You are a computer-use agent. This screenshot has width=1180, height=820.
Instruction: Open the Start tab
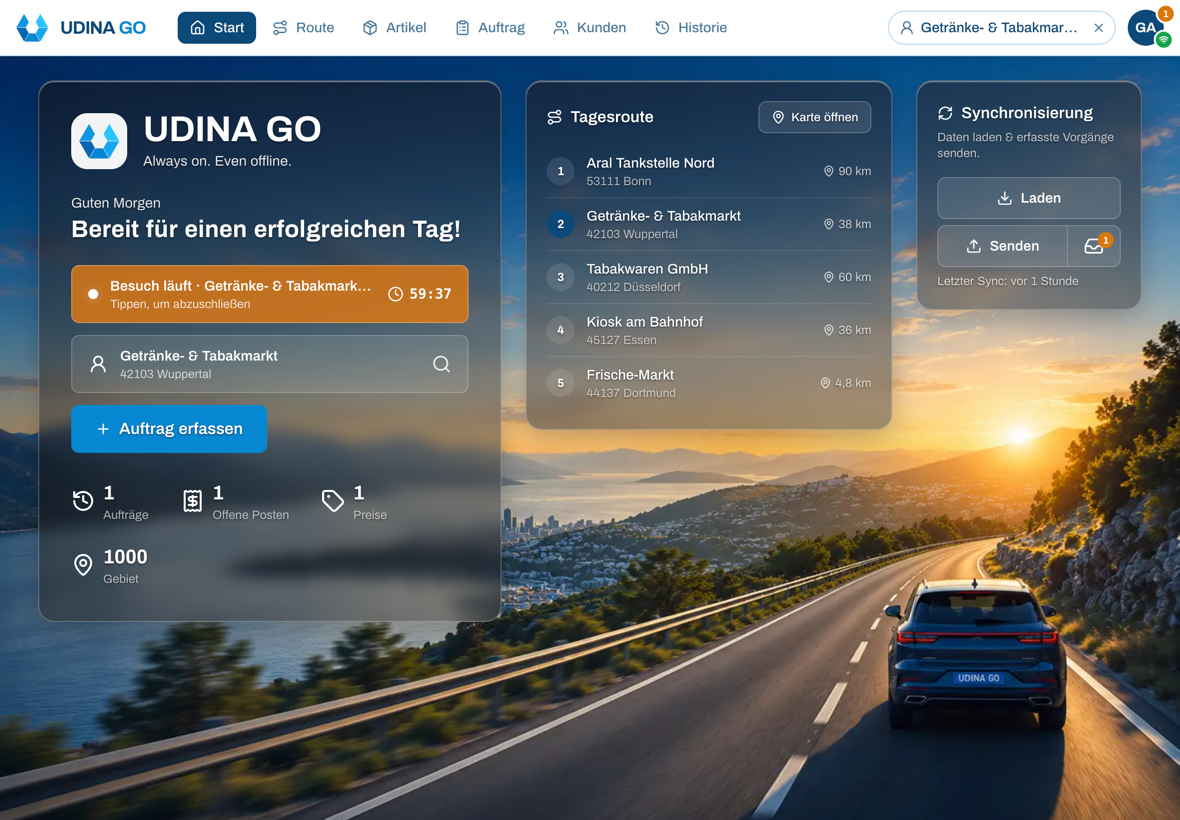tap(217, 28)
